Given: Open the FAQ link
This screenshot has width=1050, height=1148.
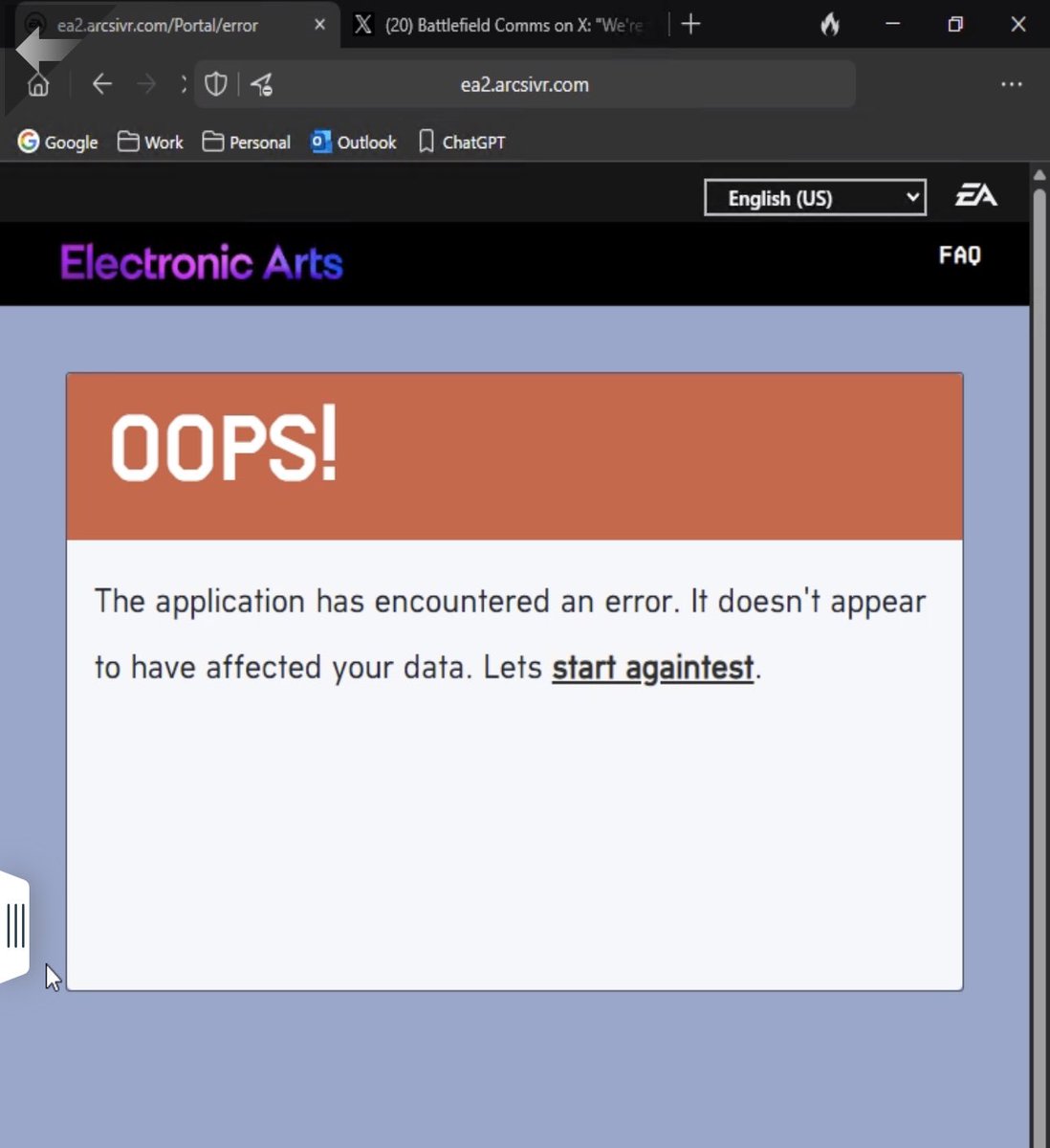Looking at the screenshot, I should 959,254.
